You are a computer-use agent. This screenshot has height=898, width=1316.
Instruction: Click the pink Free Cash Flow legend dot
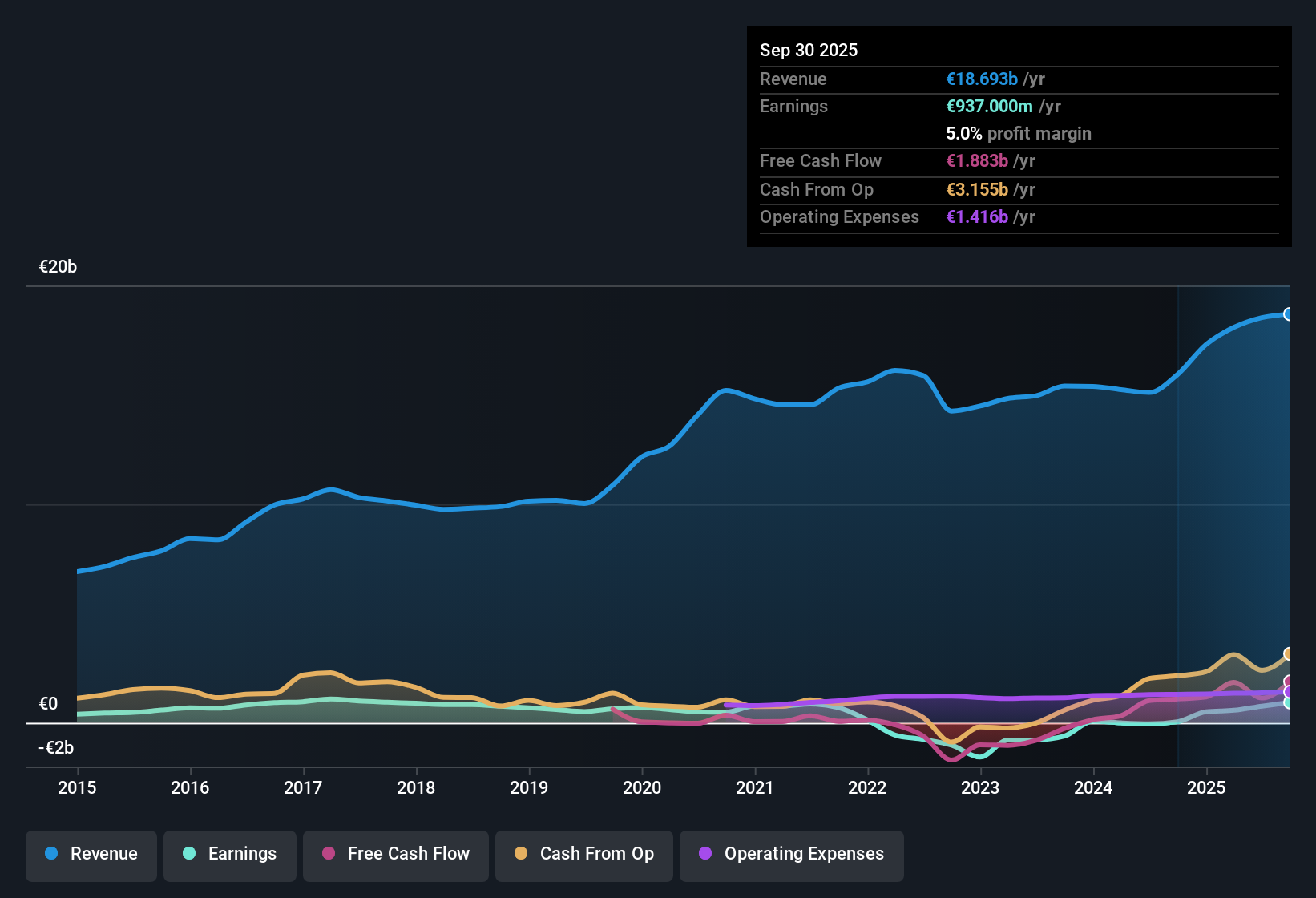click(x=329, y=854)
